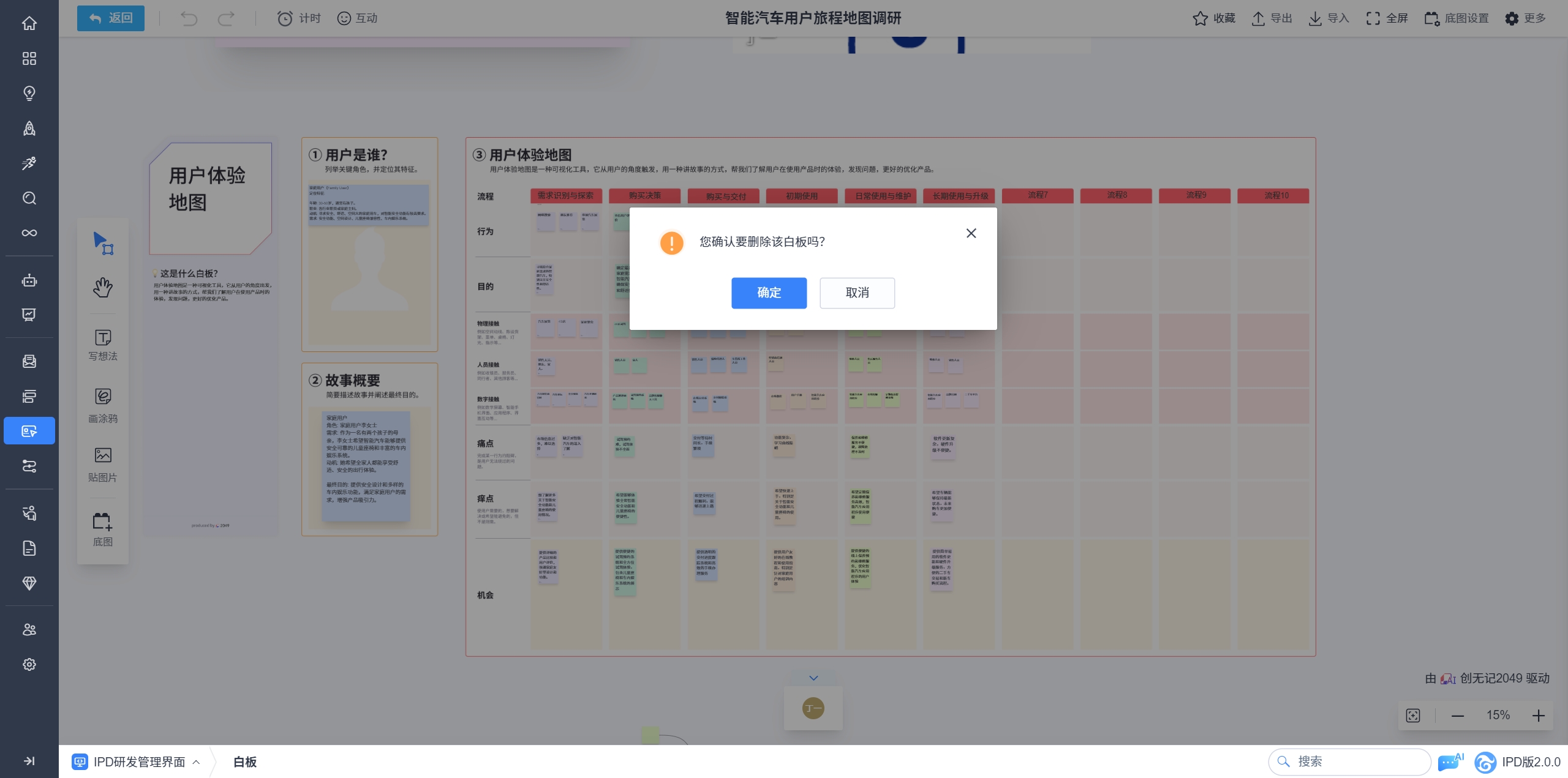1568x778 pixels.
Task: Confirm deletion with the 确定 button
Action: pos(769,293)
